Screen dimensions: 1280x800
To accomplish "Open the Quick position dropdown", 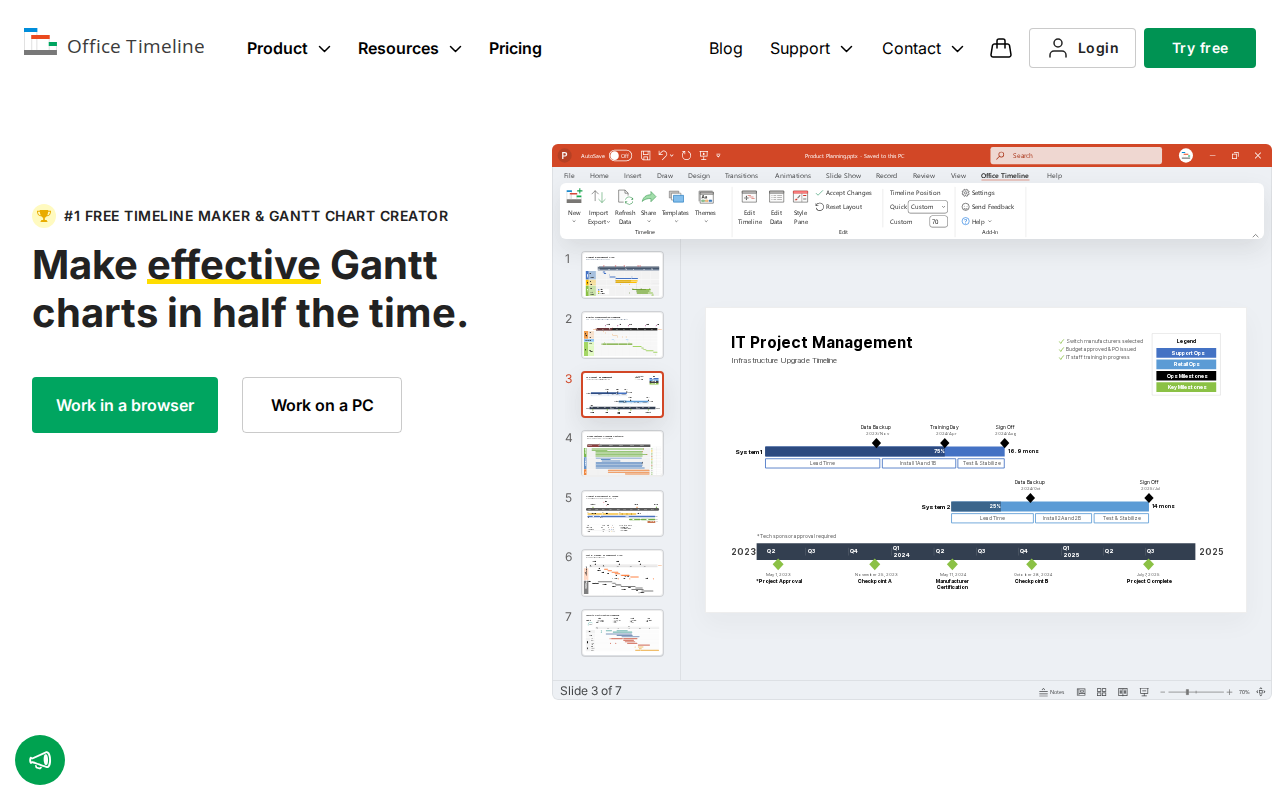I will point(928,207).
